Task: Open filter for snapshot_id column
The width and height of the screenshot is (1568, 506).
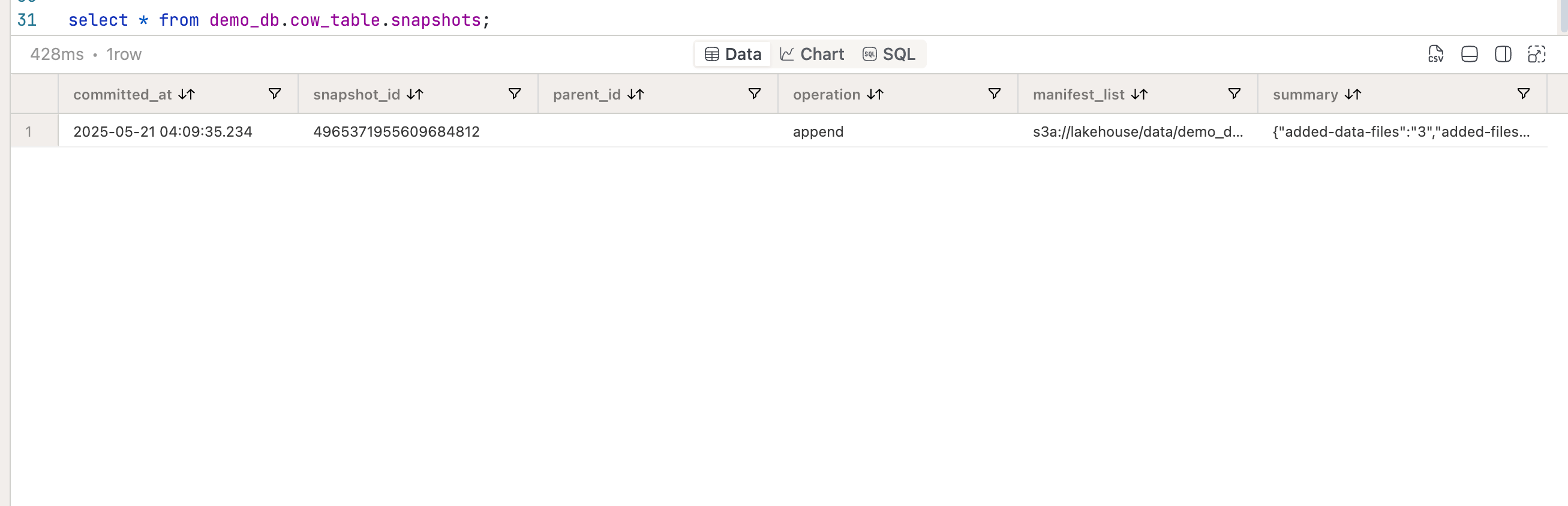Action: (514, 94)
